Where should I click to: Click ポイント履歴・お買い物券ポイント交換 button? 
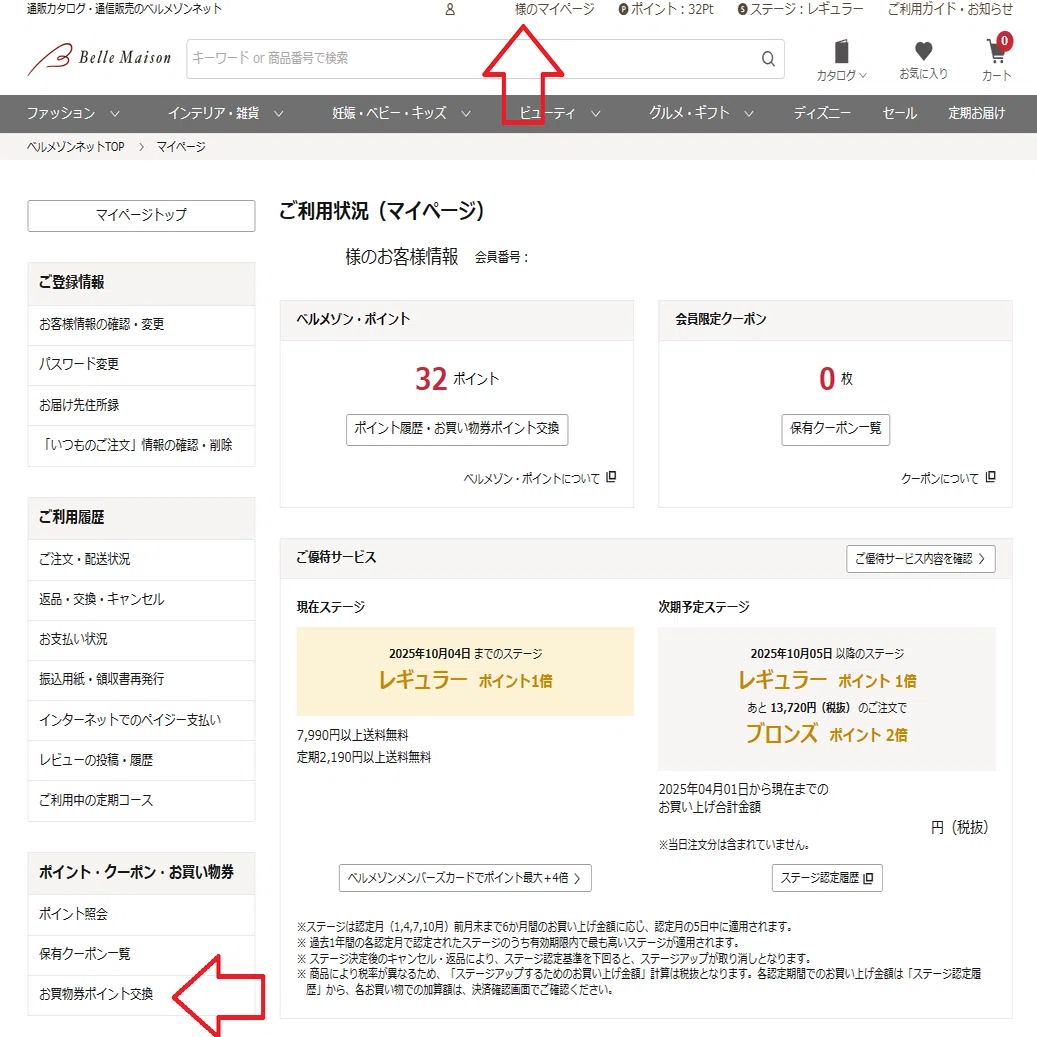coord(456,429)
